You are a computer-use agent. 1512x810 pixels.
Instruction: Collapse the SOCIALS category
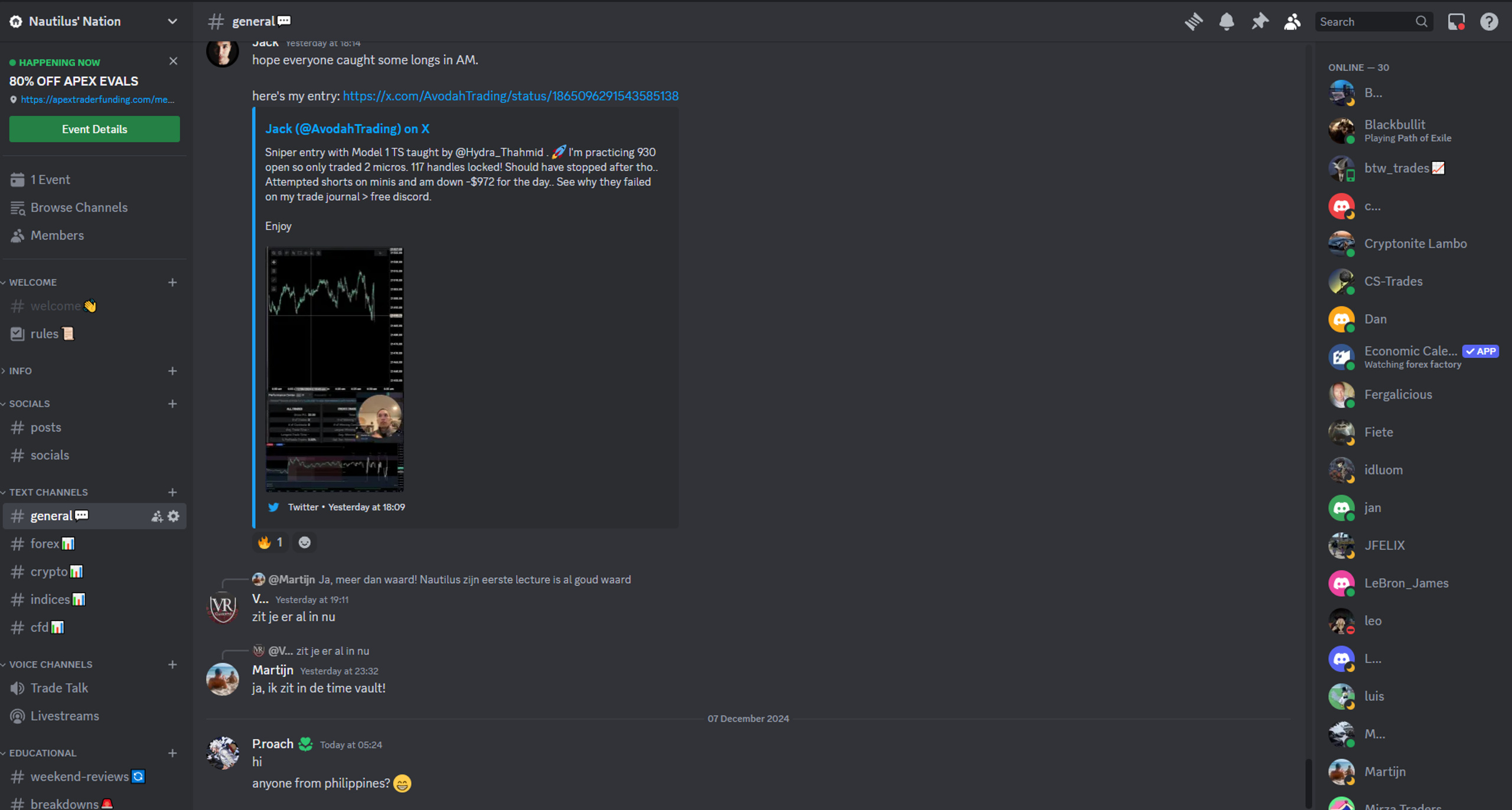(26, 404)
